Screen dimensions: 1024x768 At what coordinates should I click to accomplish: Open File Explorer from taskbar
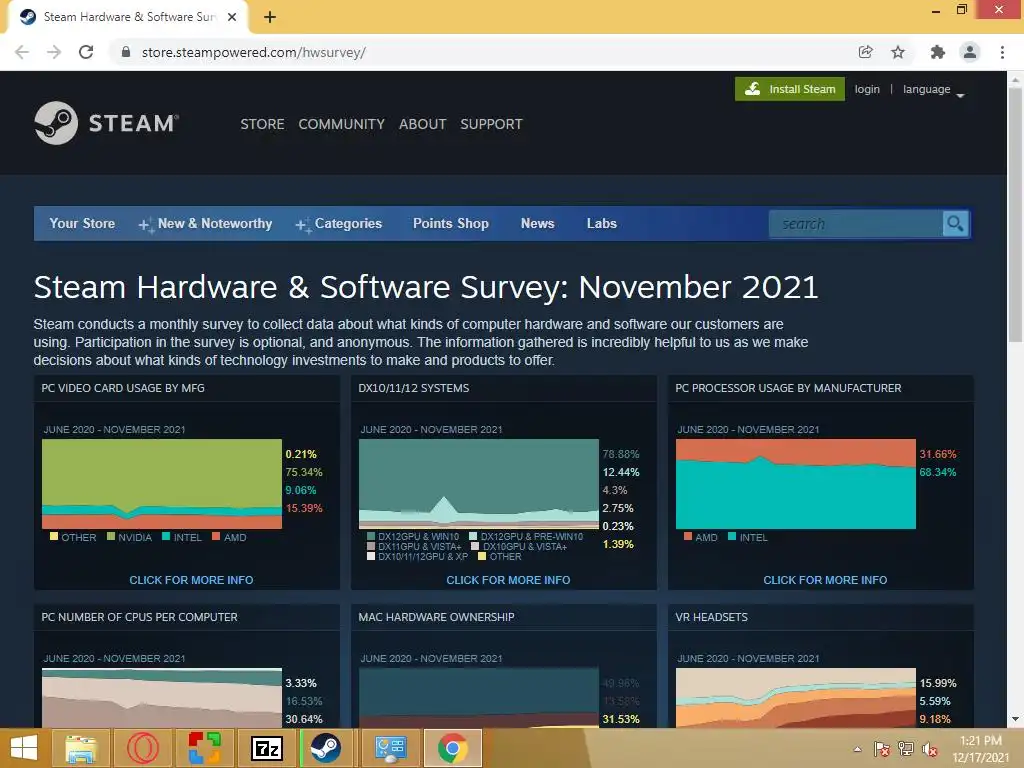point(81,748)
